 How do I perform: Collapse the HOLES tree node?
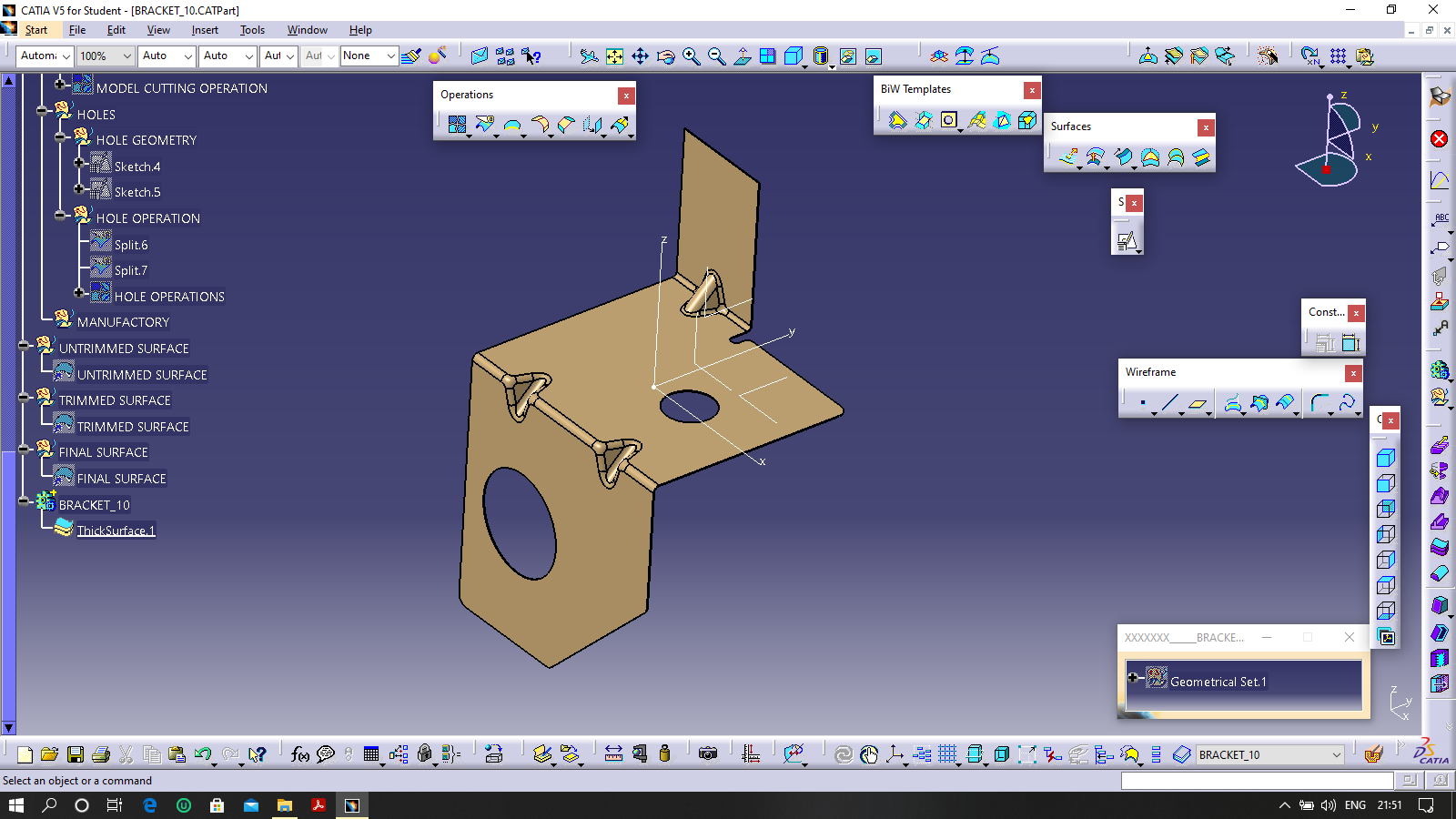click(42, 110)
